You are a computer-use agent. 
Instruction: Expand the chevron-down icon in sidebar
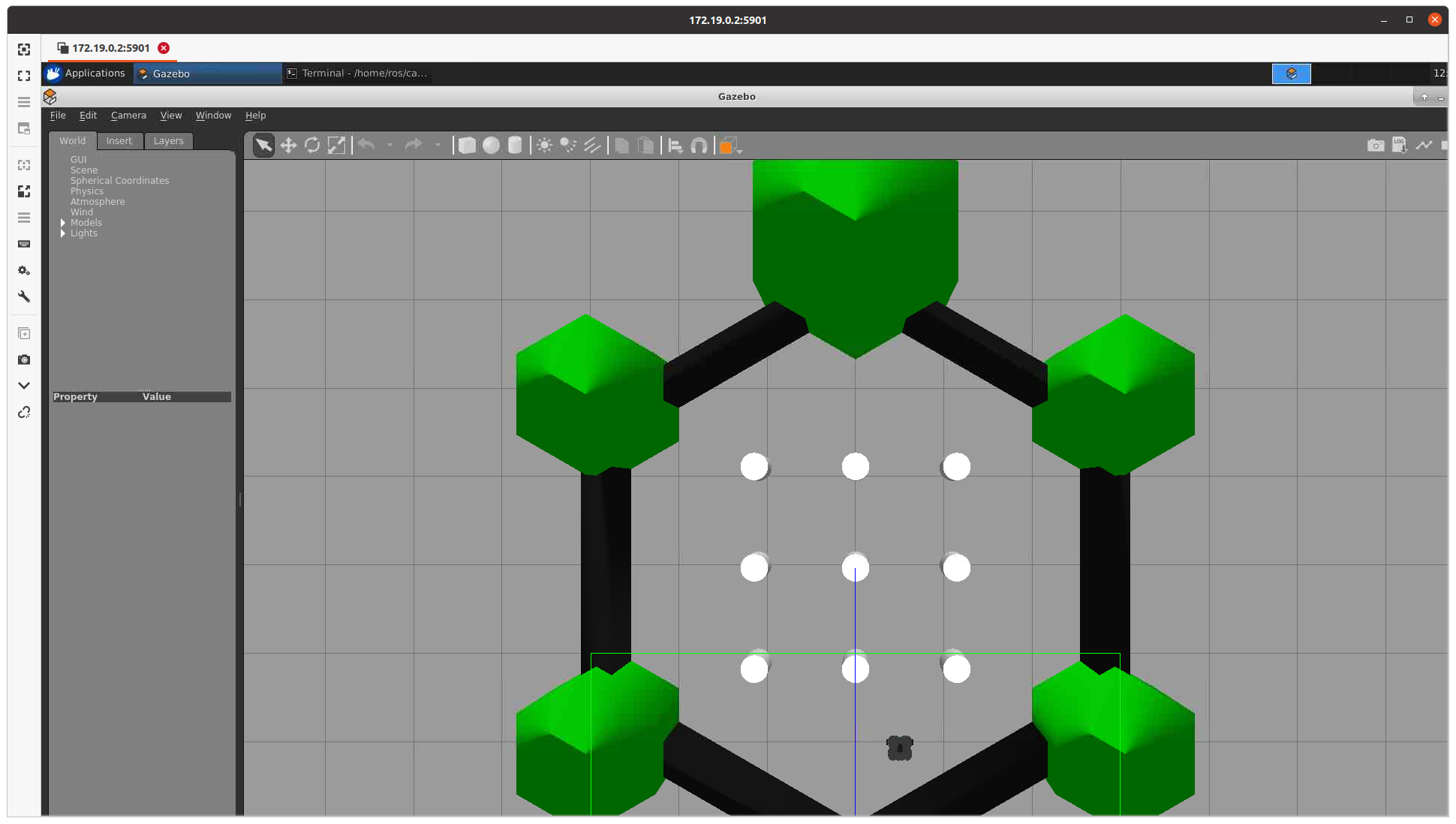[x=24, y=386]
